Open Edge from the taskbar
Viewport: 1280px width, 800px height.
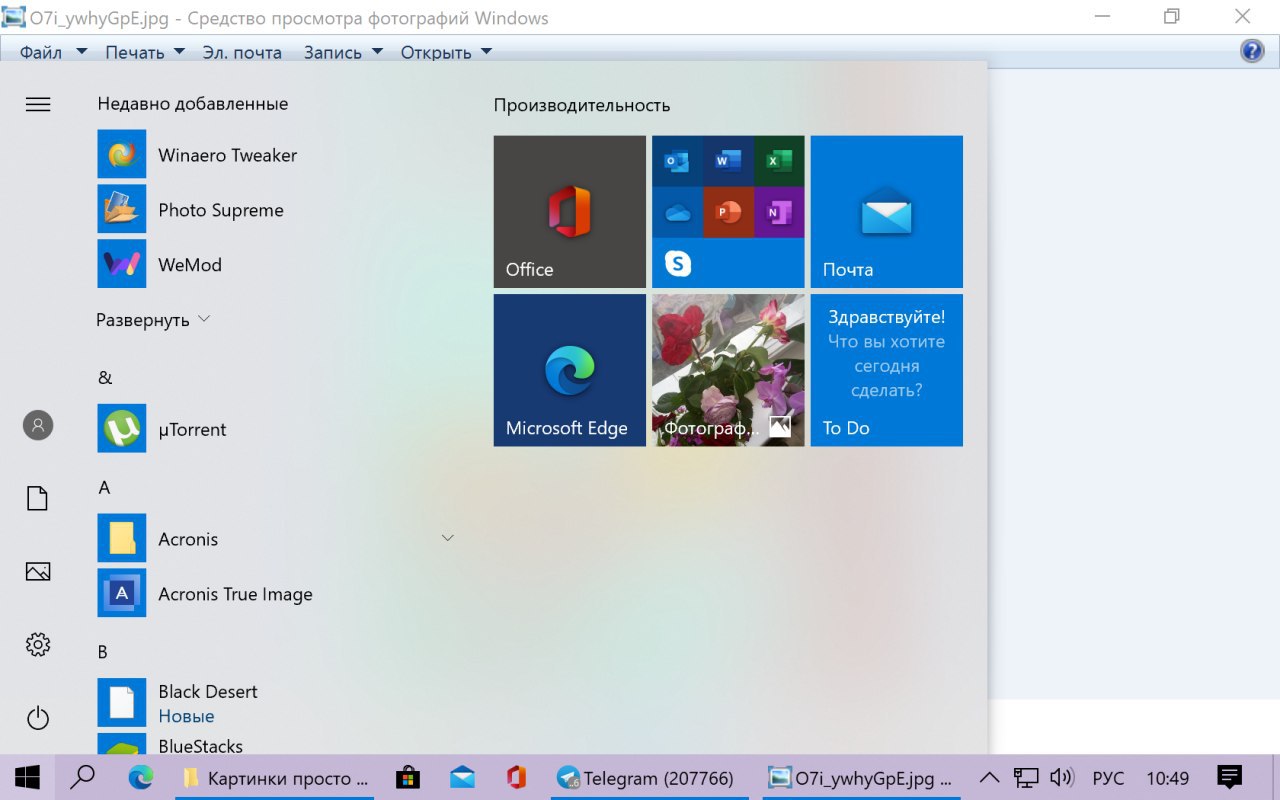(x=140, y=777)
